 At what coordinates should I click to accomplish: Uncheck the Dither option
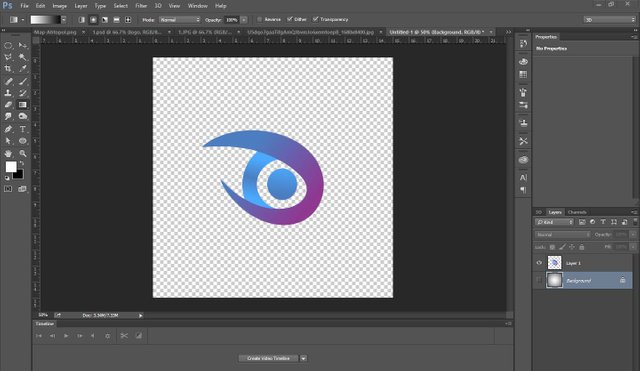click(x=290, y=19)
